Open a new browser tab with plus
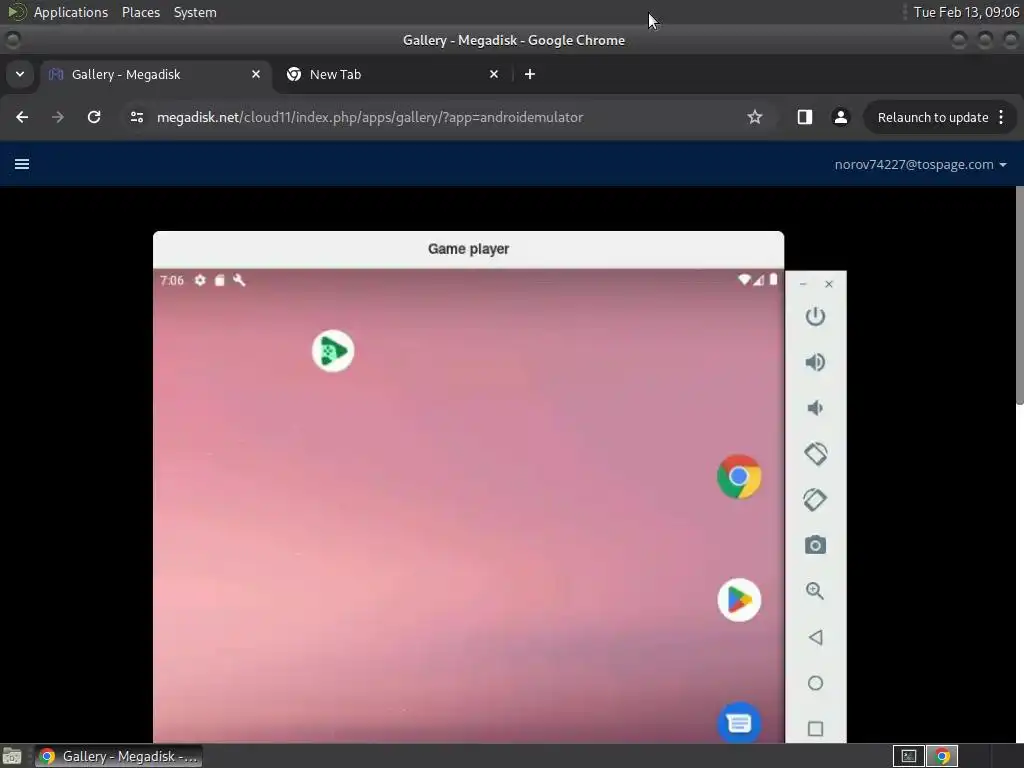This screenshot has width=1024, height=768. click(x=530, y=74)
